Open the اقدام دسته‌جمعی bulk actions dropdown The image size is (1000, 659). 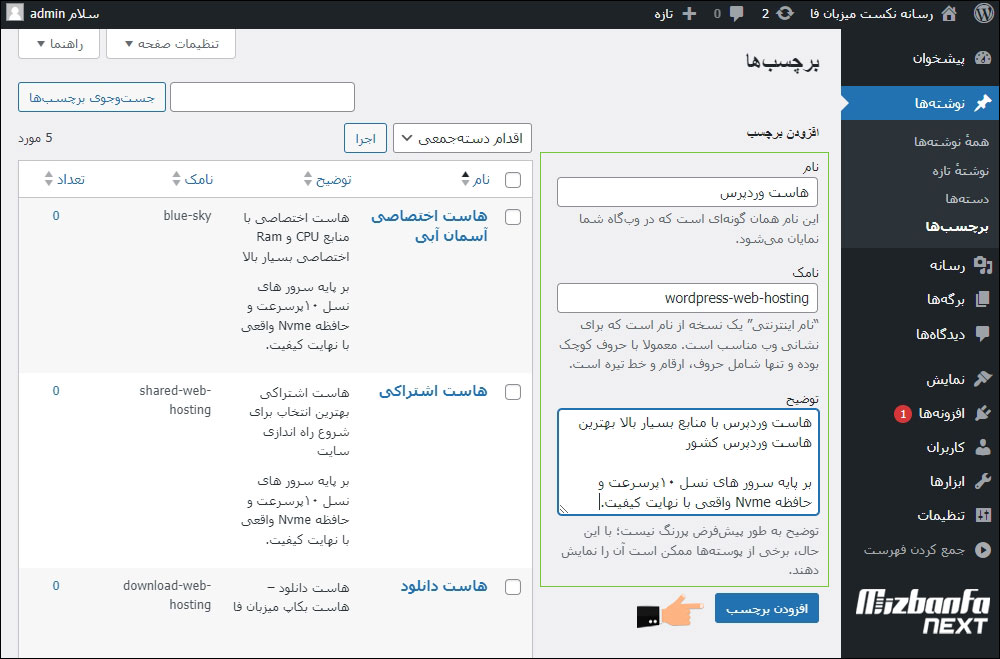point(462,138)
